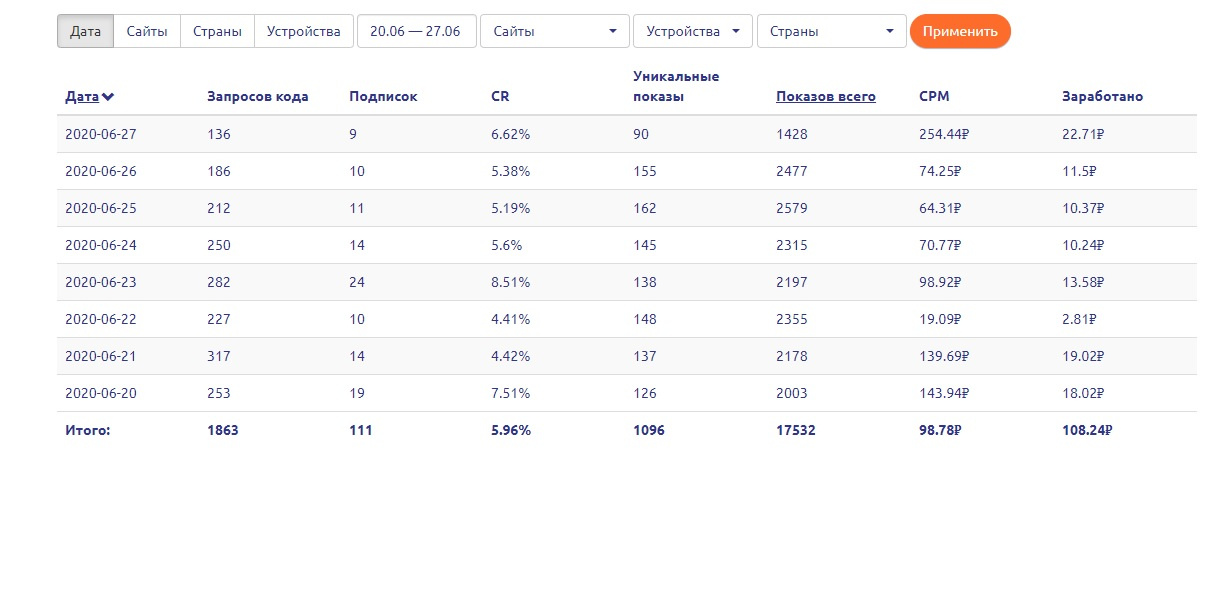Image resolution: width=1222 pixels, height=602 pixels.
Task: Expand the Сайты filter dropdown
Action: (x=554, y=31)
